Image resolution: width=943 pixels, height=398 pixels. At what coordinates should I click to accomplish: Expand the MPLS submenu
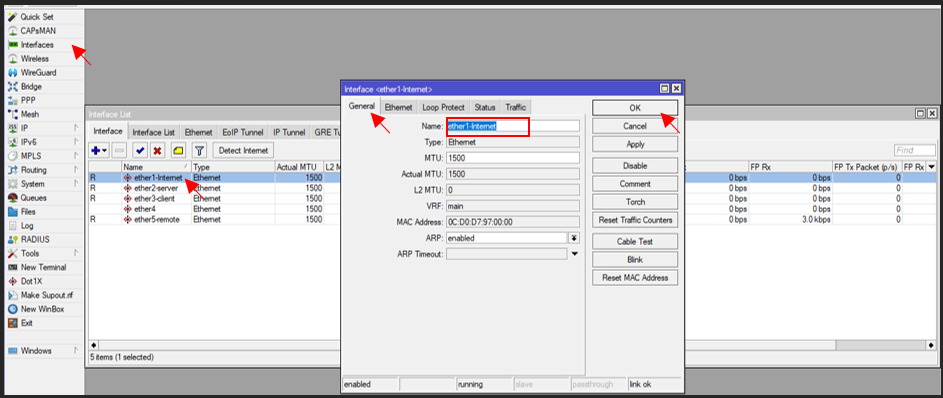point(76,156)
